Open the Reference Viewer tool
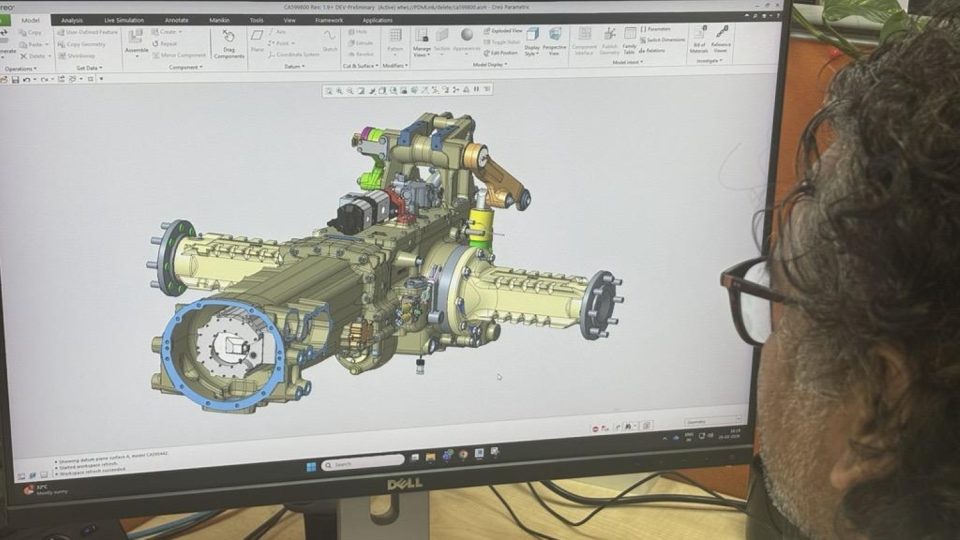Viewport: 960px width, 540px height. click(721, 38)
